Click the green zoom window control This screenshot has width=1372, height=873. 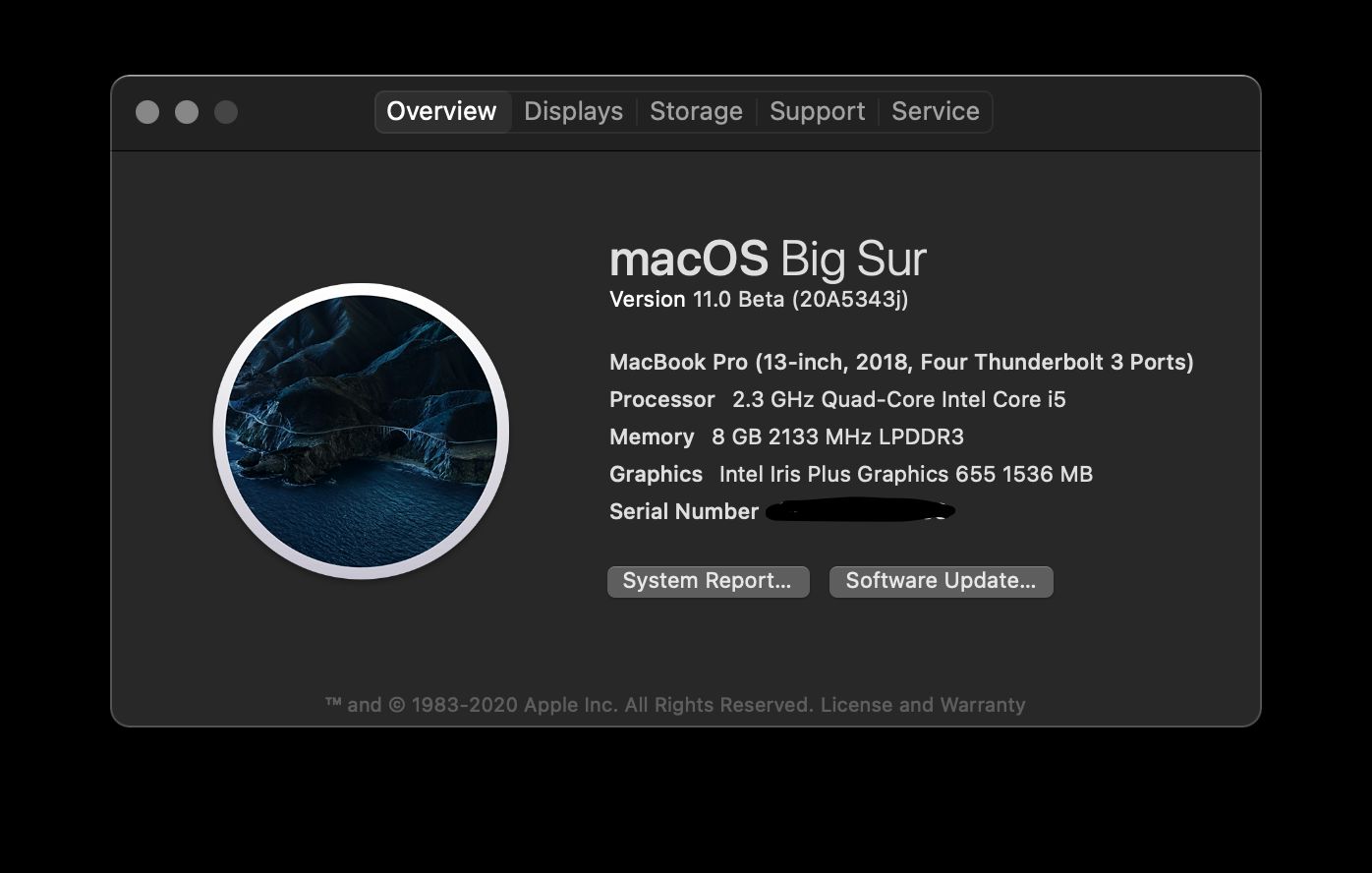(x=225, y=112)
